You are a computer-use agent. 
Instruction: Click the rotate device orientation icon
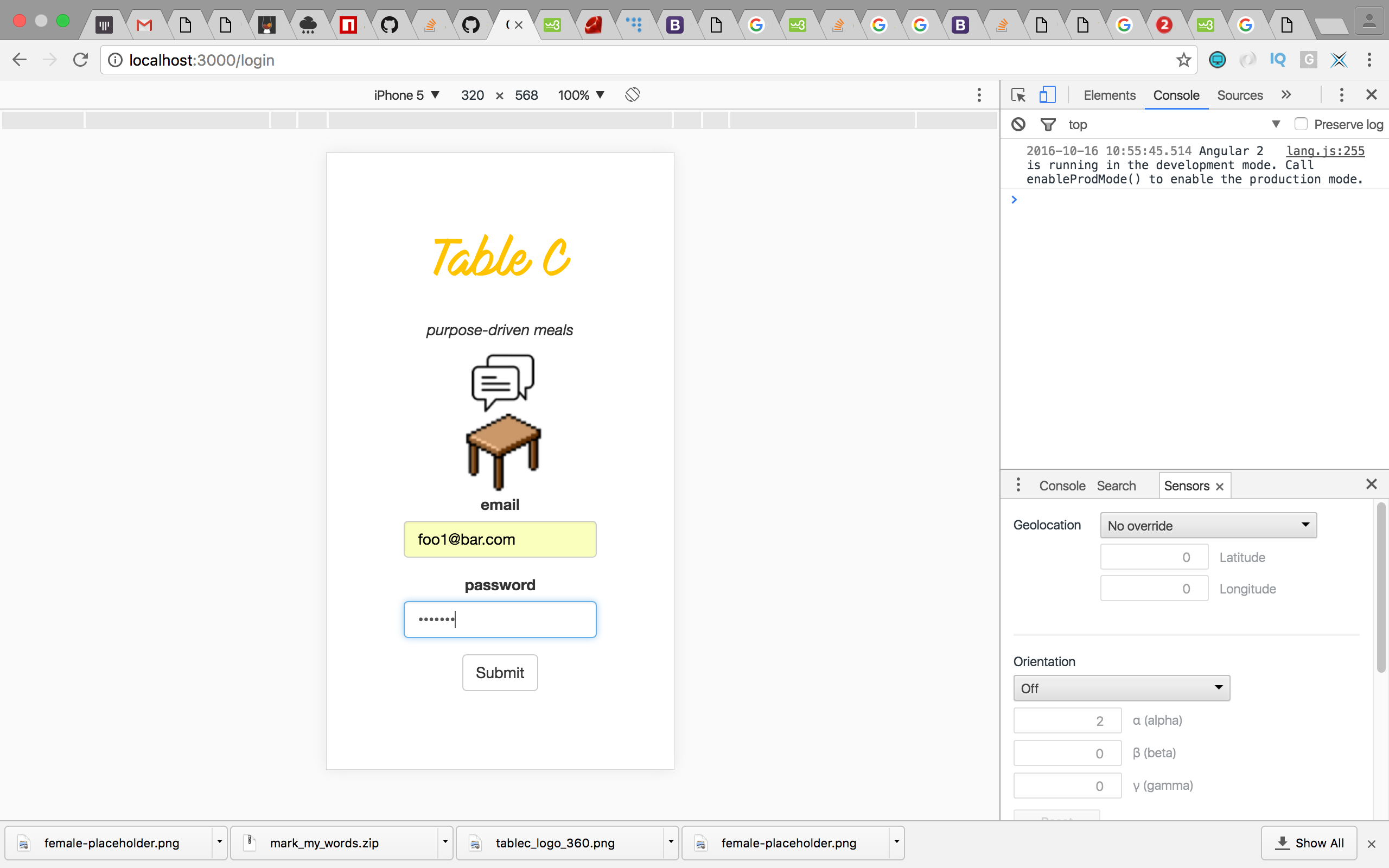click(x=632, y=95)
